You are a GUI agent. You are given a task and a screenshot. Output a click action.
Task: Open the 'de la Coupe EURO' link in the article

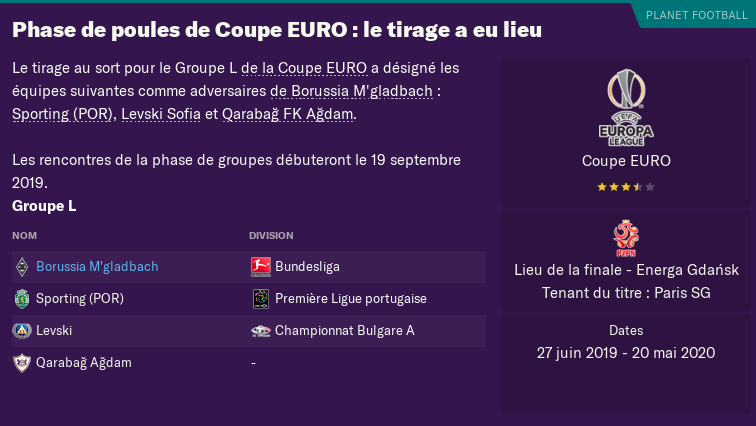point(304,68)
